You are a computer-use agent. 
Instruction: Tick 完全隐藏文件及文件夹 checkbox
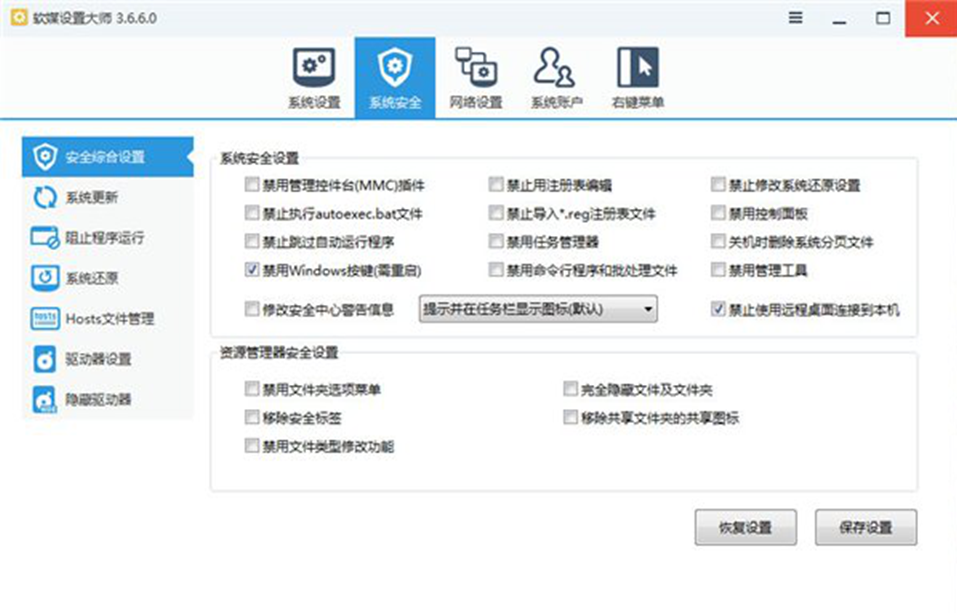click(x=571, y=389)
